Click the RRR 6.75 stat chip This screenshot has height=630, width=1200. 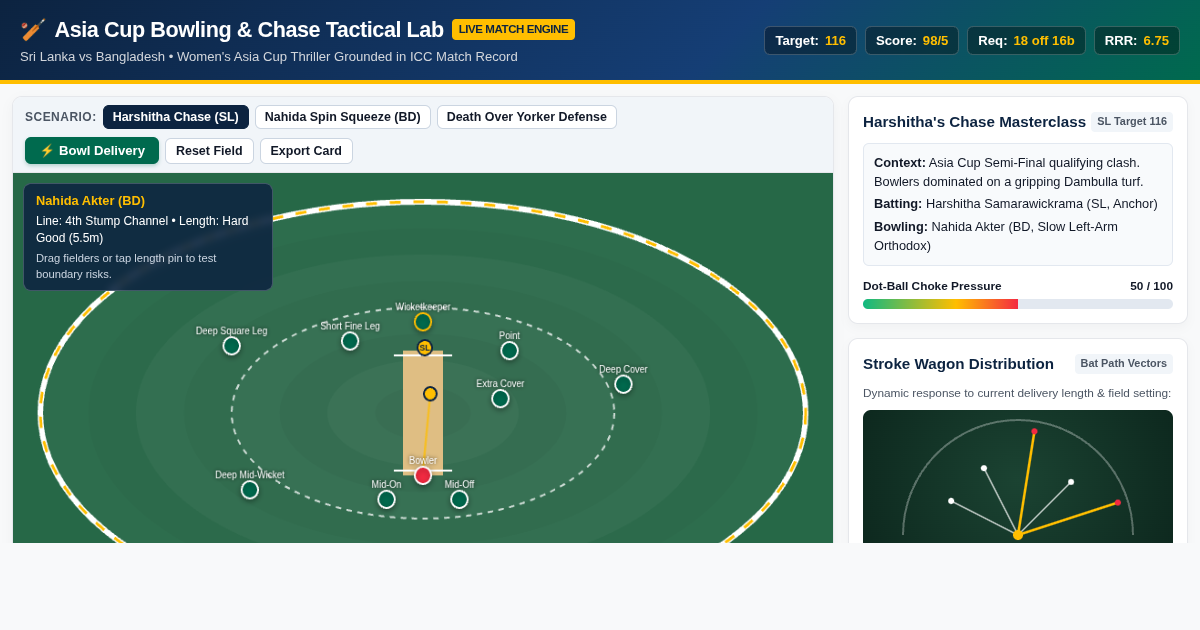point(1136,41)
